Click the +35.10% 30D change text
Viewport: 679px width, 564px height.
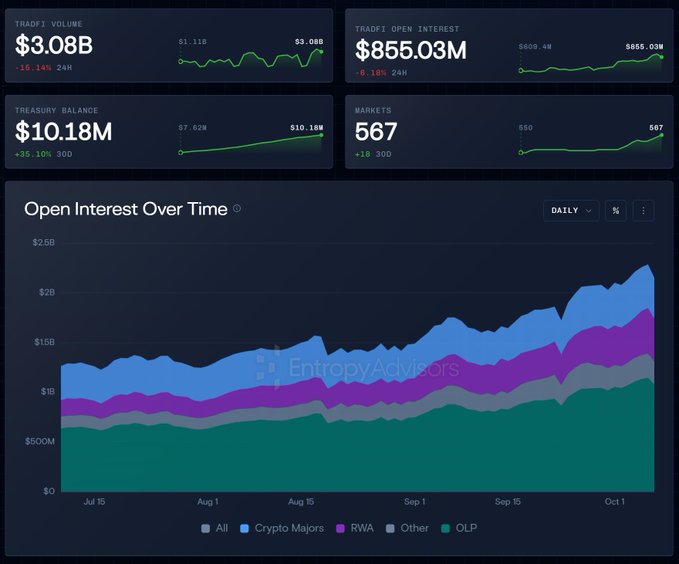(x=43, y=154)
